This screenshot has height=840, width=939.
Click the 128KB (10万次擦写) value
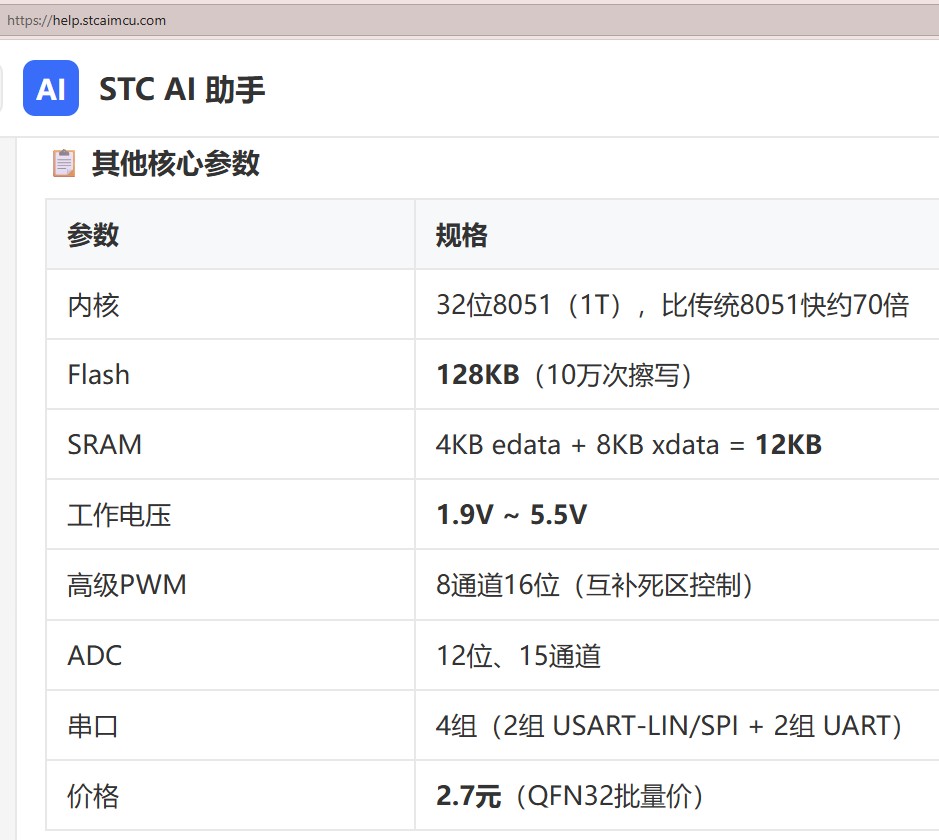[564, 375]
